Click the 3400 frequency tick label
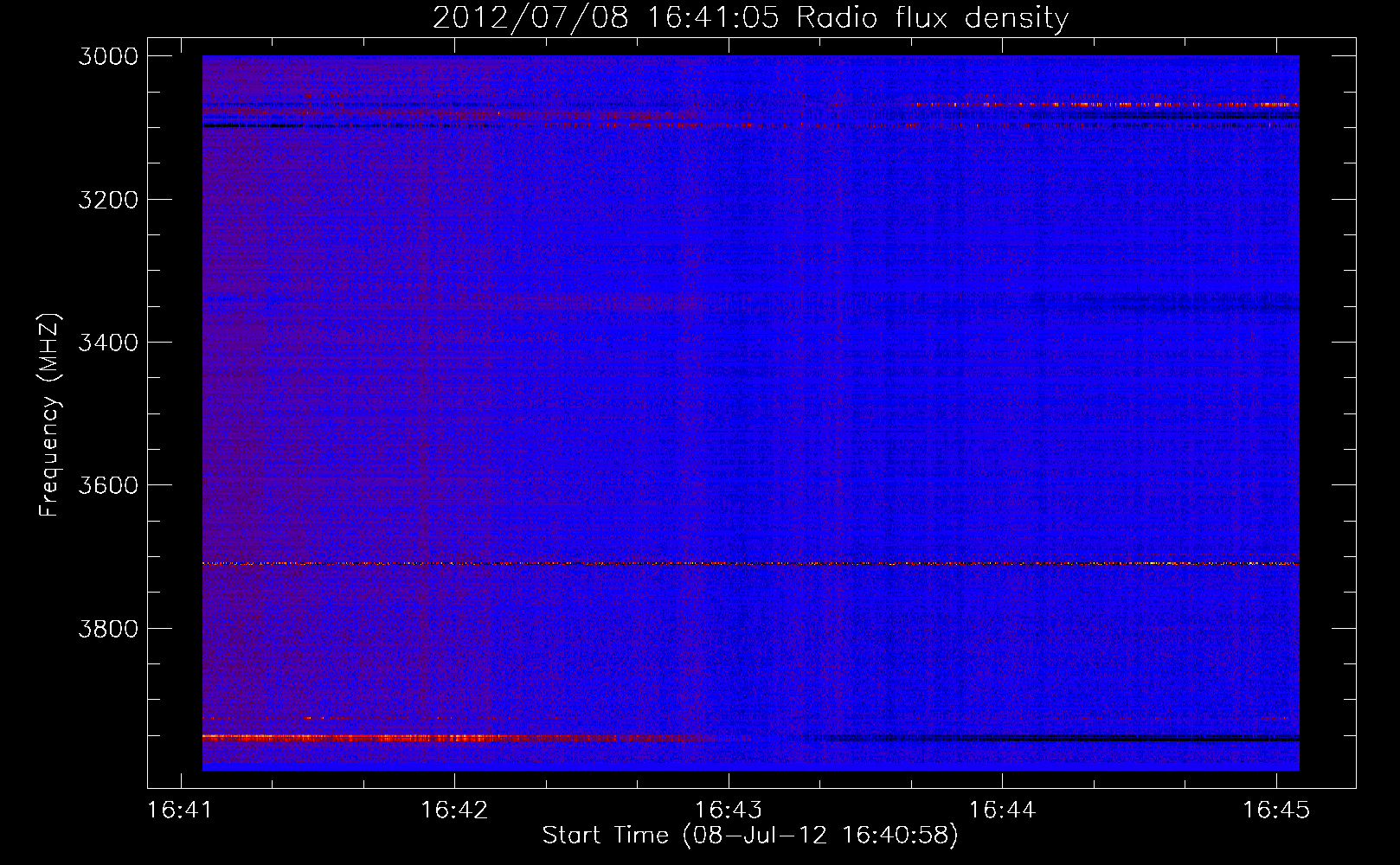This screenshot has width=1400, height=865. [x=108, y=343]
